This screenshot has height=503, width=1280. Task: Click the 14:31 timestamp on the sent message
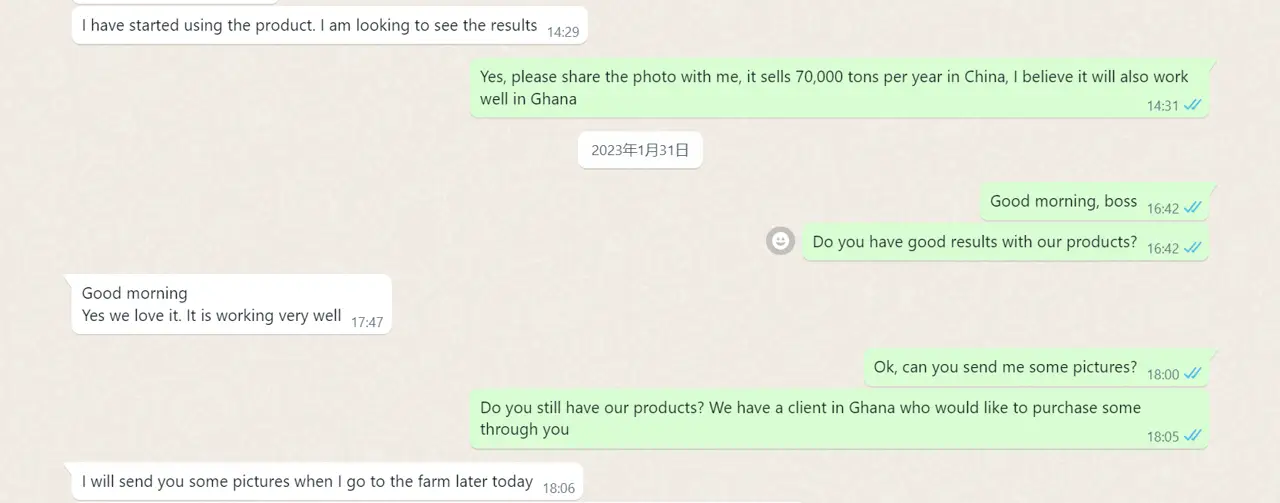pyautogui.click(x=1163, y=105)
